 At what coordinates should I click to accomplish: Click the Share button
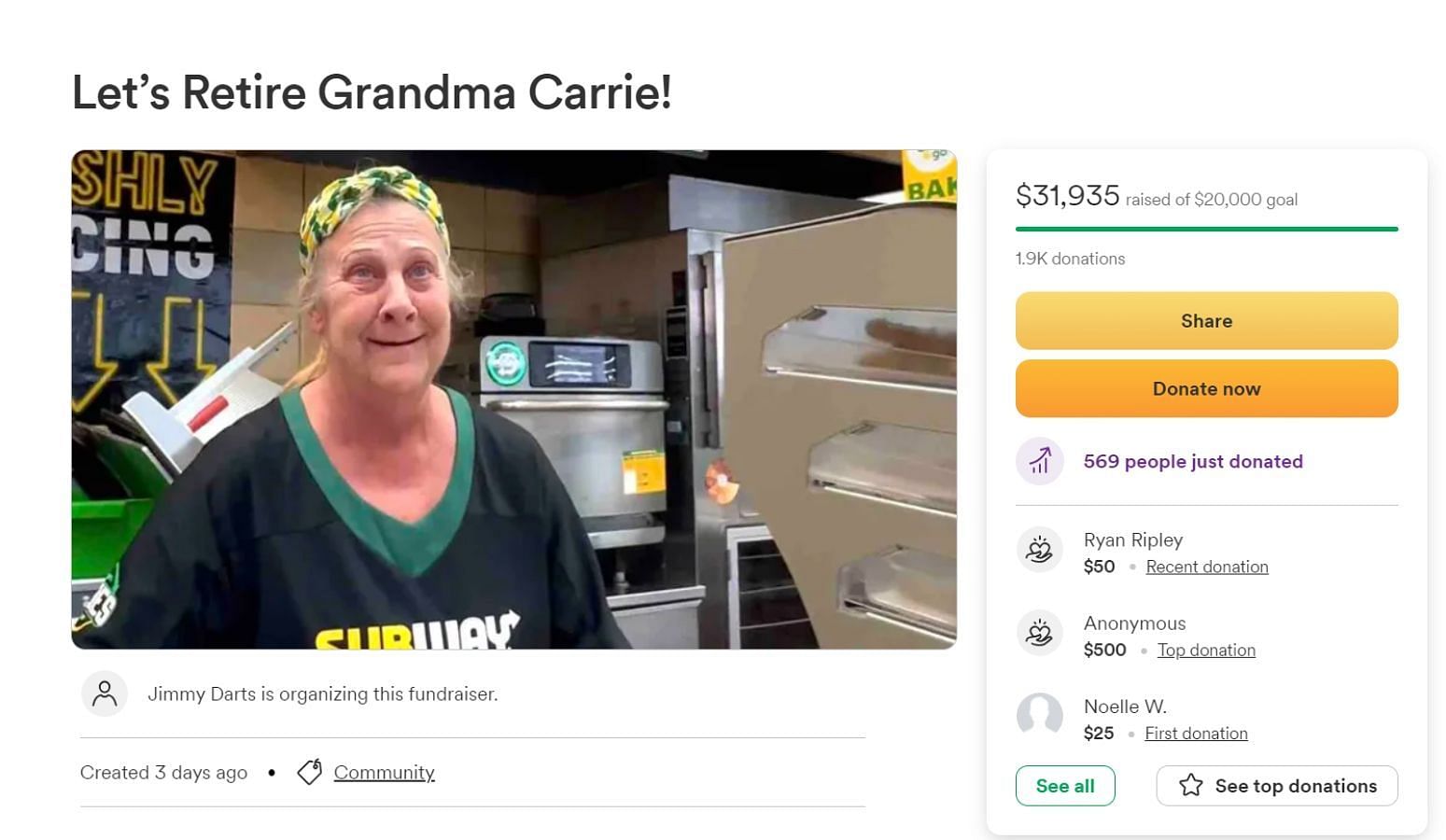pos(1207,321)
